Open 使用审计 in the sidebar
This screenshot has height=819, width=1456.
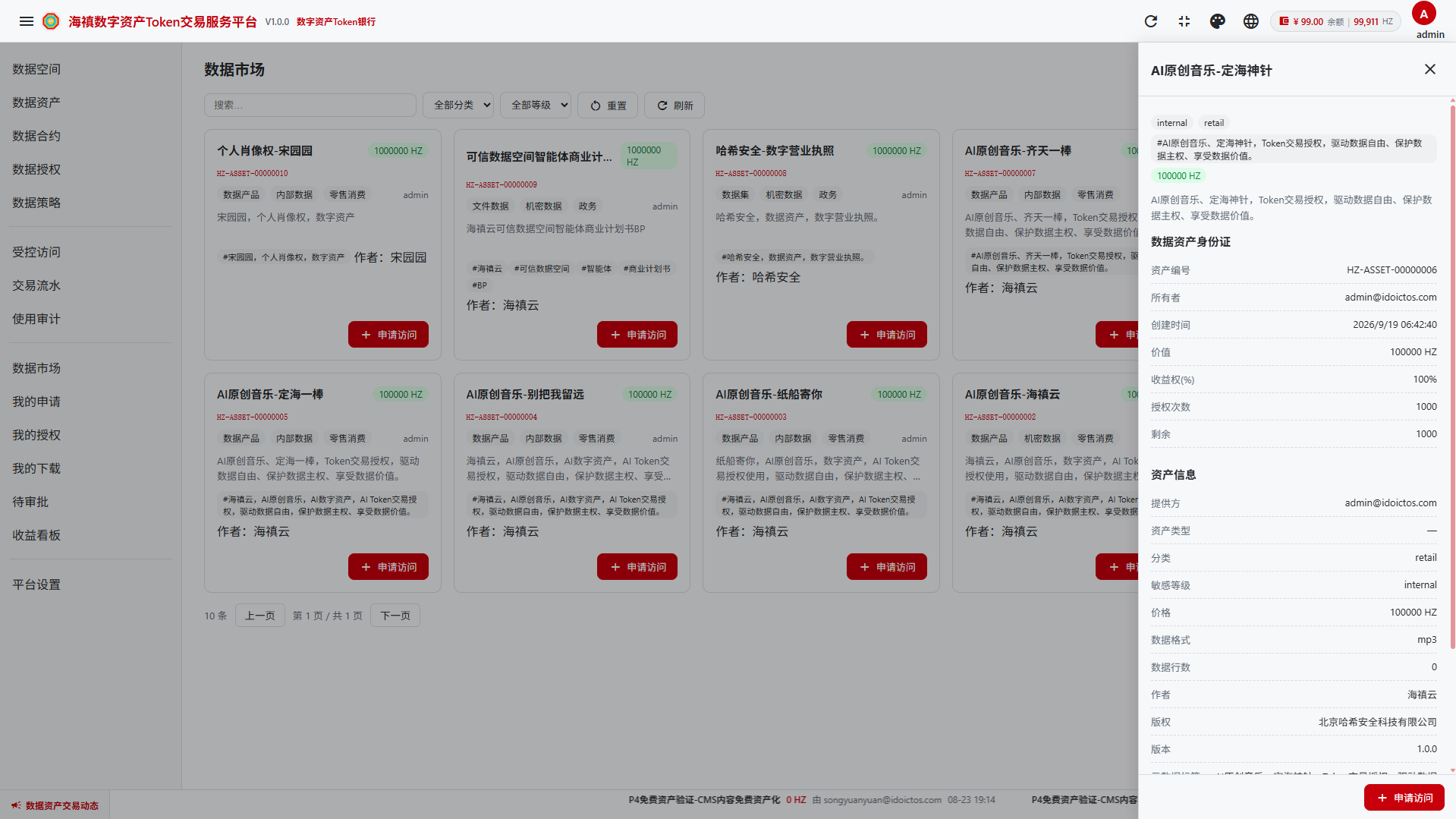[x=36, y=319]
